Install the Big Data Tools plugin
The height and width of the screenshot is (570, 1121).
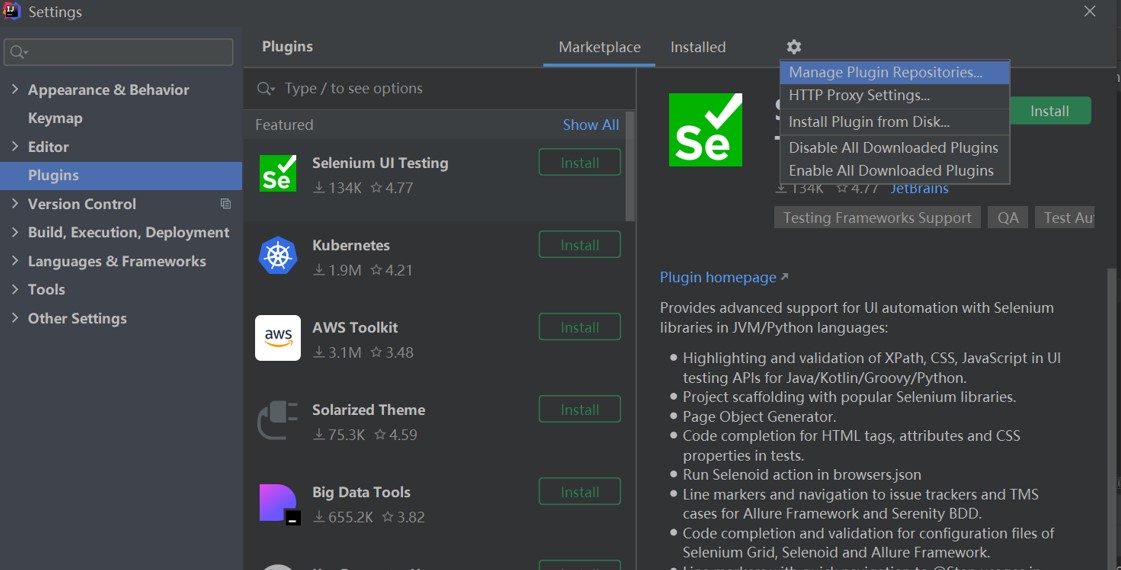pos(580,491)
